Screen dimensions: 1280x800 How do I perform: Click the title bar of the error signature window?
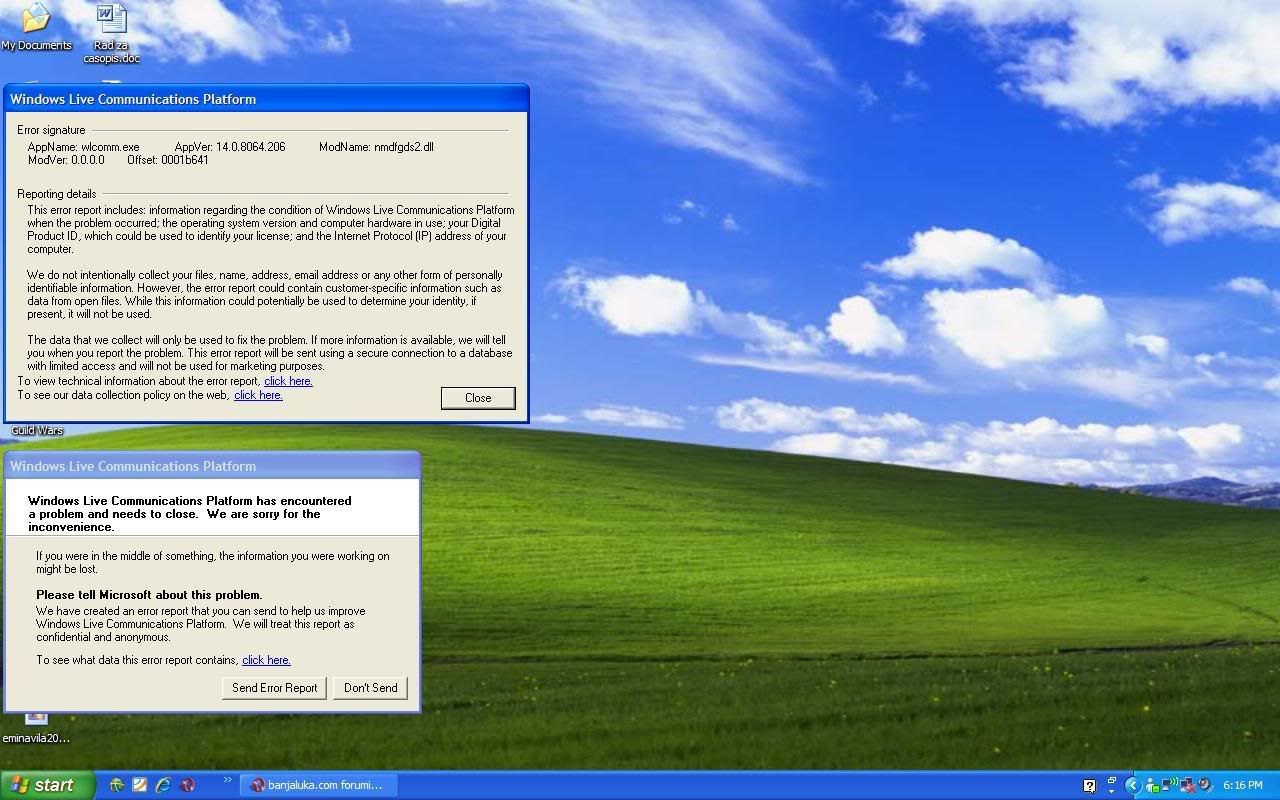[265, 99]
